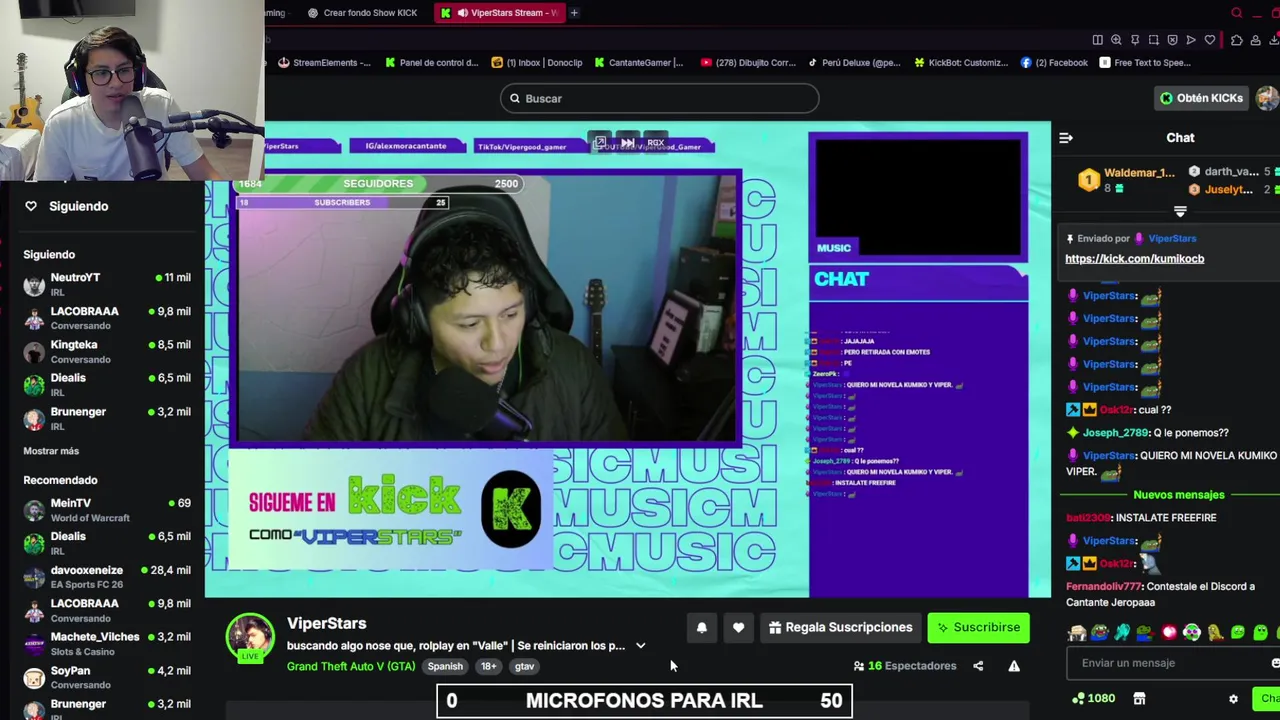Open the pinned kick.com/kumikocb link
Image resolution: width=1280 pixels, height=720 pixels.
(1134, 259)
